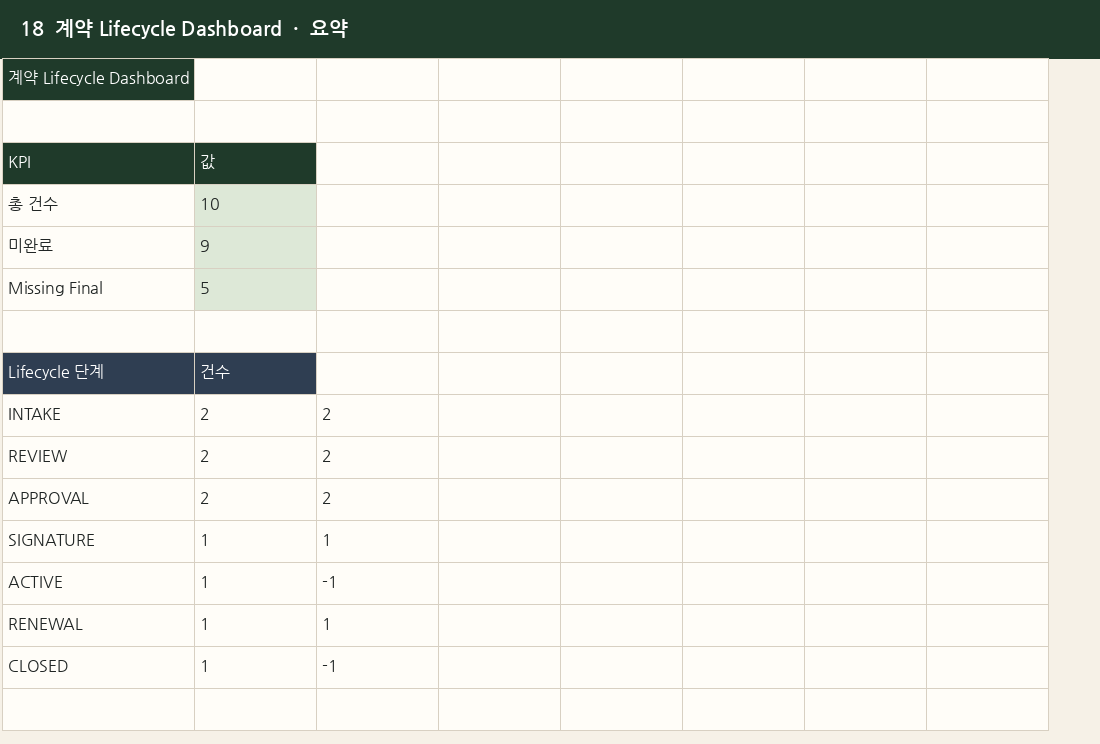
Task: Click the '미완료' label cell
Action: [98, 248]
